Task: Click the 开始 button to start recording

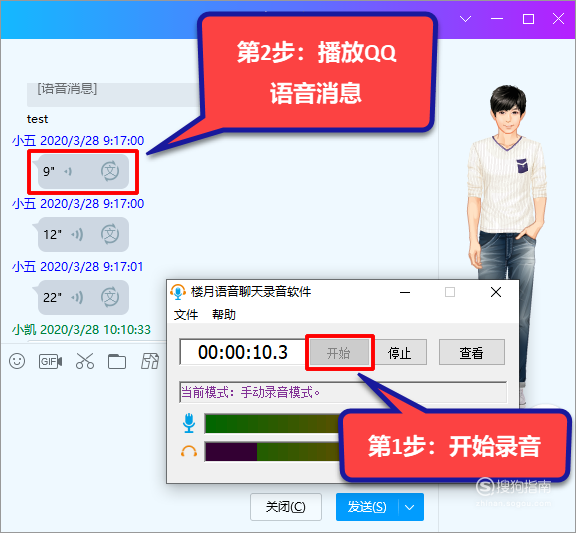Action: (339, 353)
